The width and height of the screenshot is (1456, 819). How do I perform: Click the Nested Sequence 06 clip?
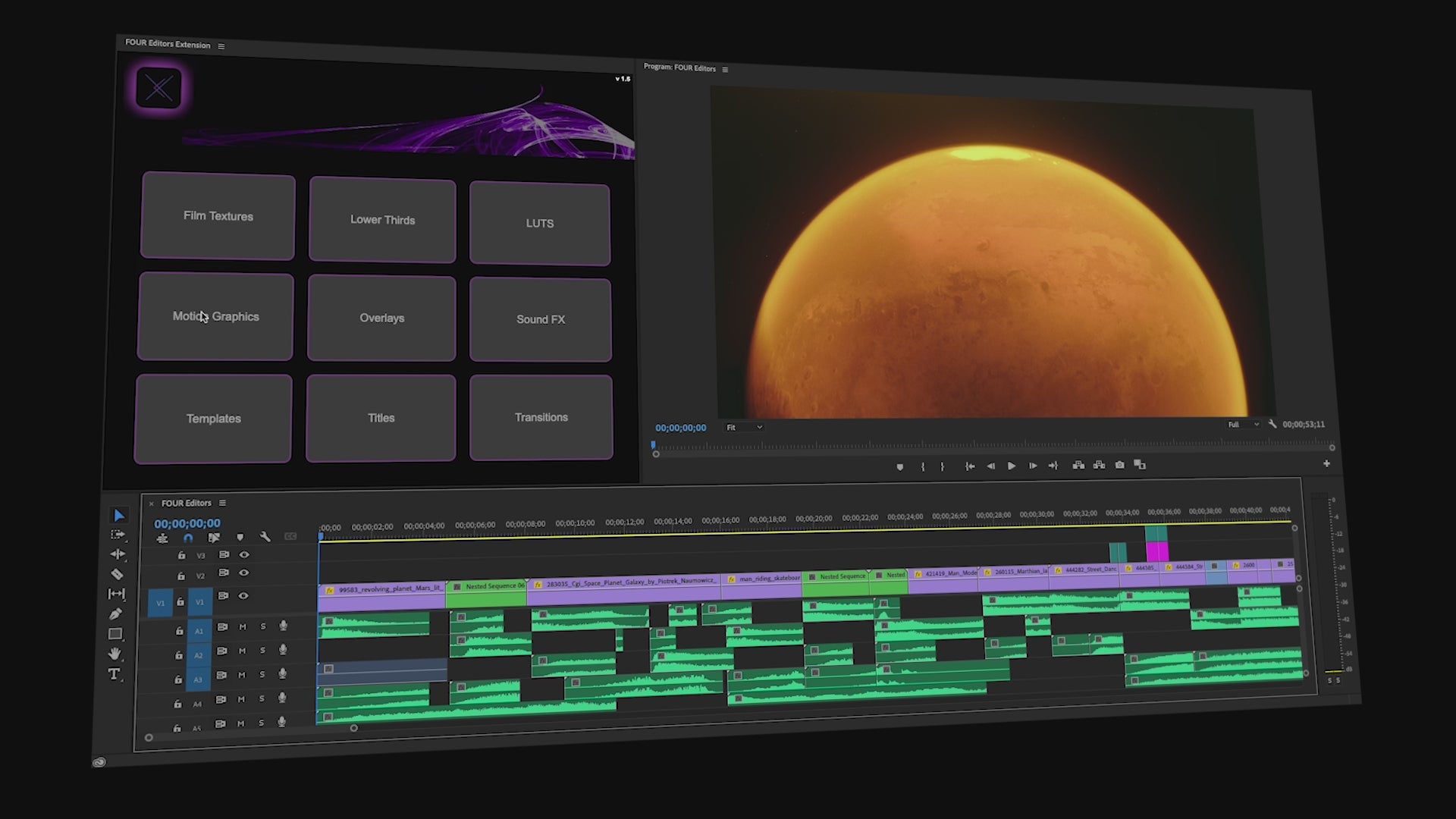pos(487,593)
